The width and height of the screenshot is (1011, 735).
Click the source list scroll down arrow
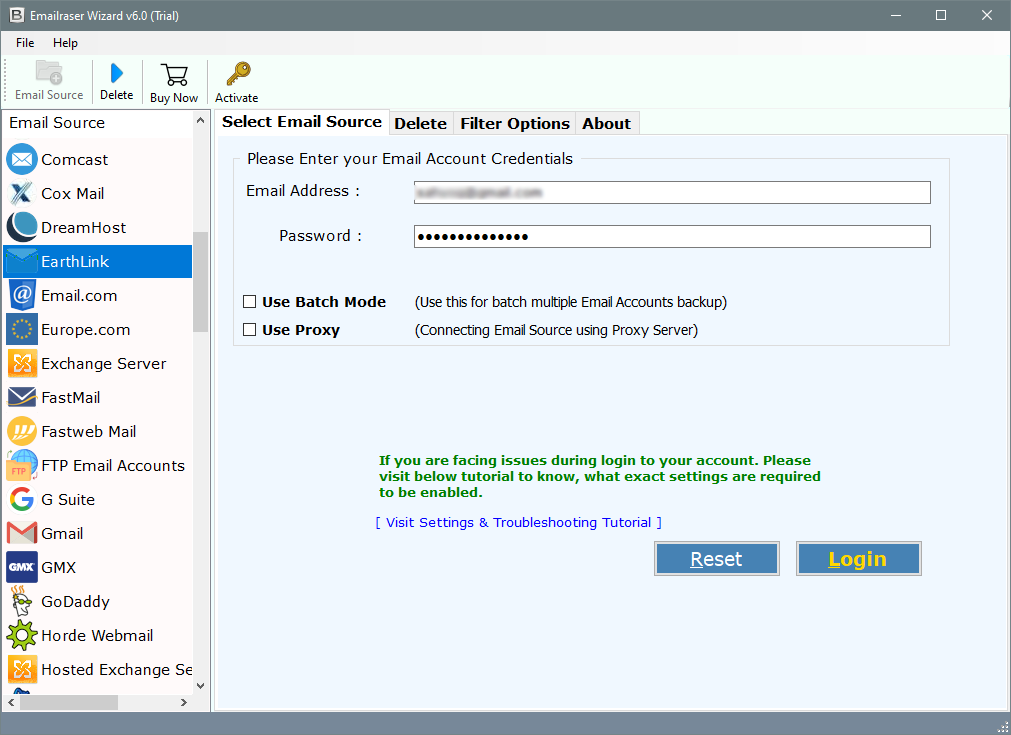click(201, 686)
